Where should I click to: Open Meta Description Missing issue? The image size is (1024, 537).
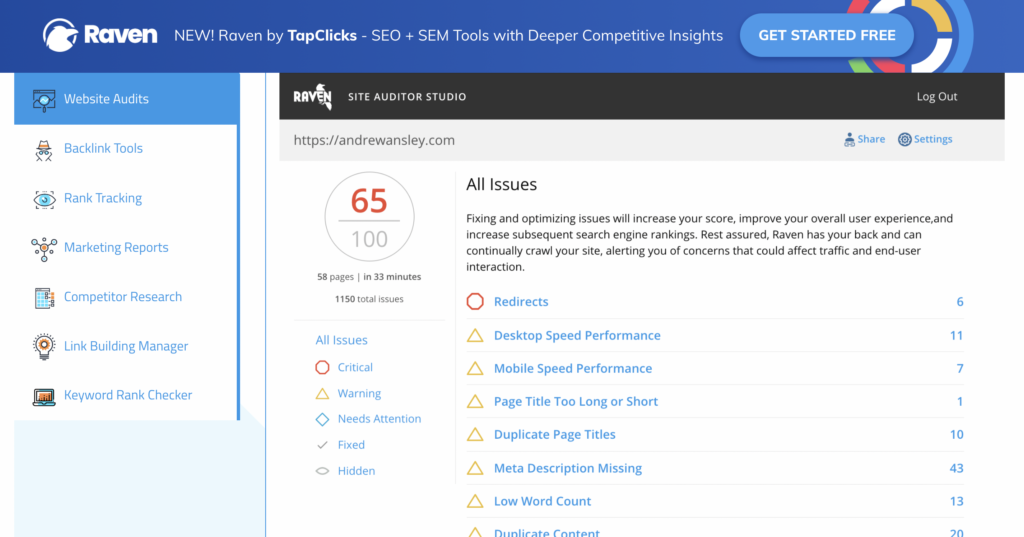coord(568,468)
